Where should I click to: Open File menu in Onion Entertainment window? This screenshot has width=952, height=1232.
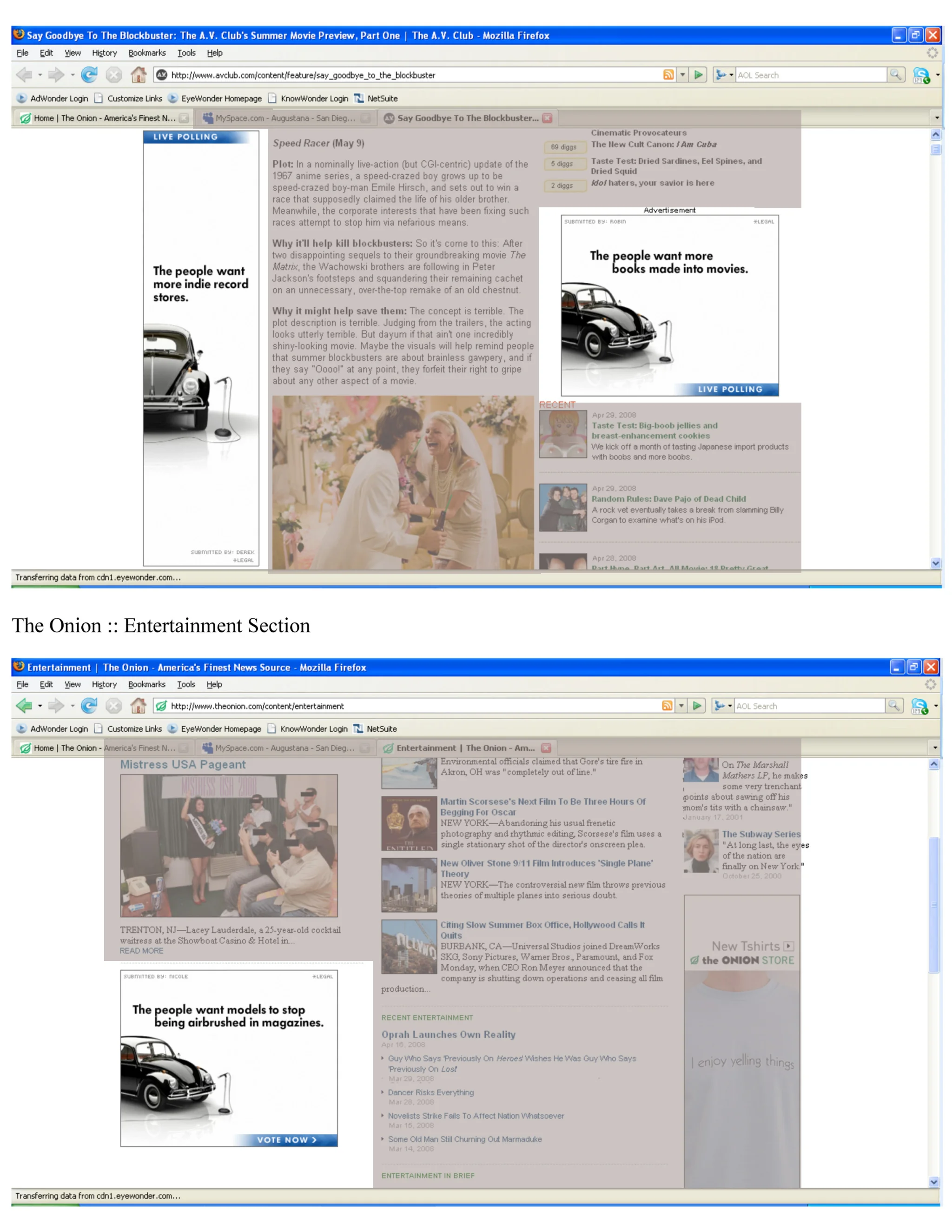23,684
